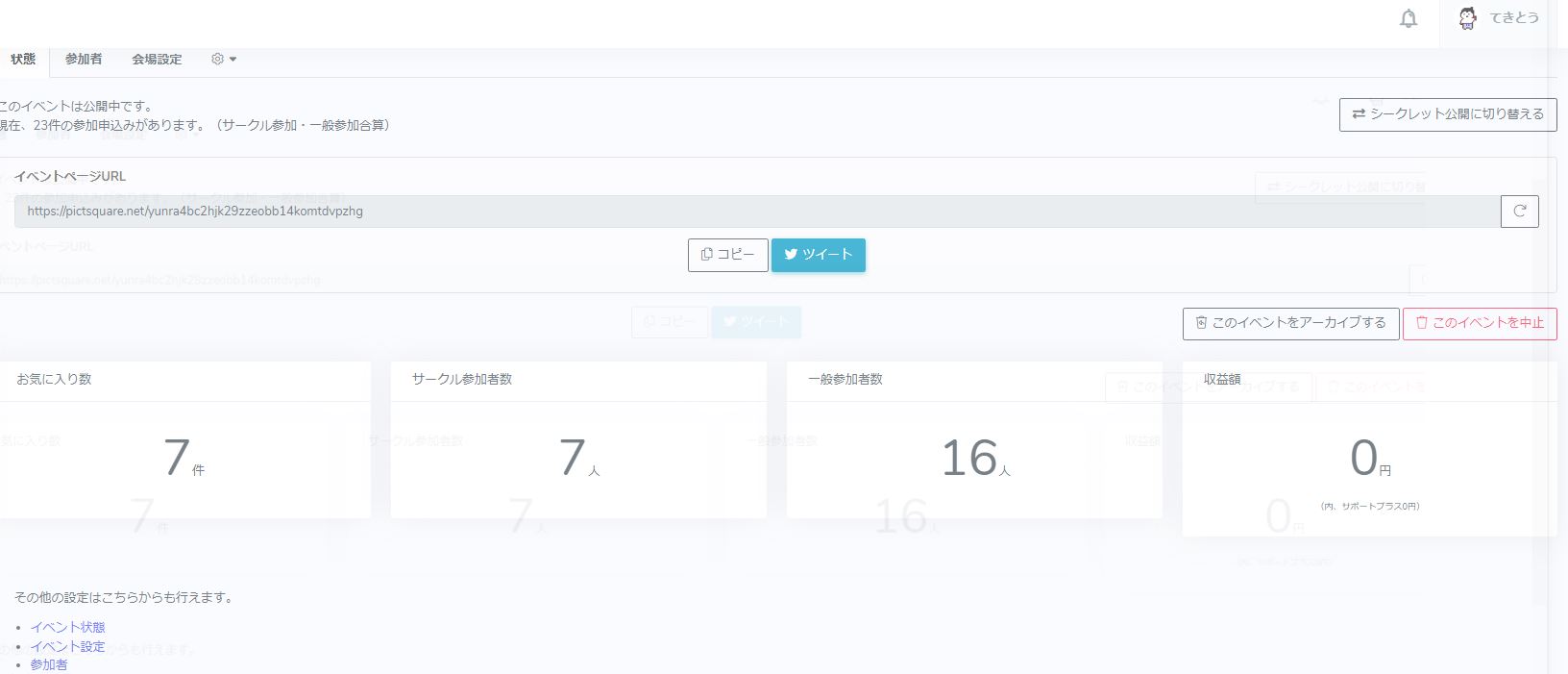Go to the 参加者 link in the list
1568x674 pixels.
[49, 664]
